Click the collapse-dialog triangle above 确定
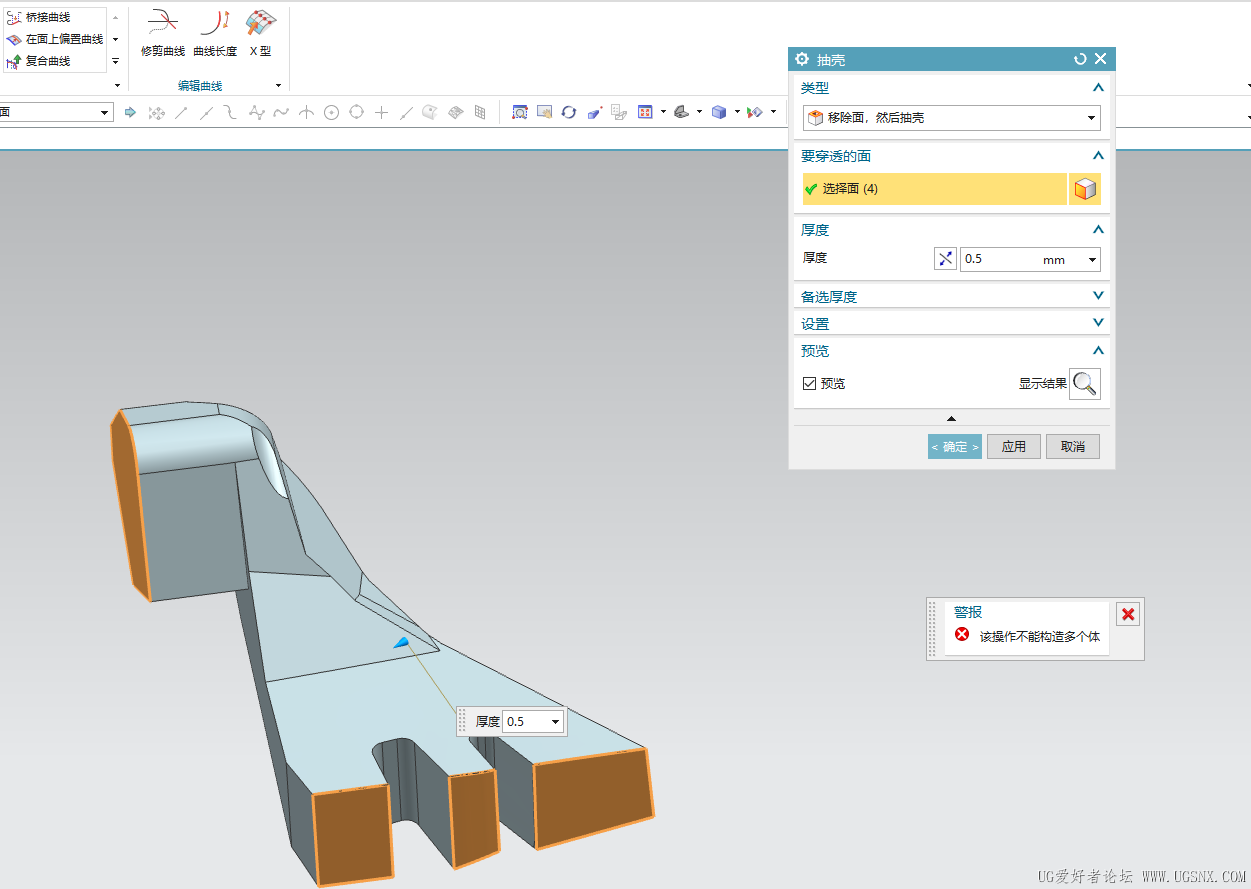This screenshot has width=1251, height=889. 952,418
